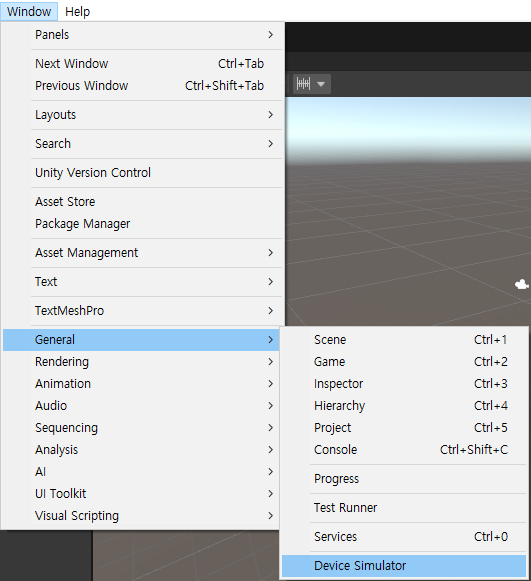
Task: Choose Unity Version Control
Action: 141,173
